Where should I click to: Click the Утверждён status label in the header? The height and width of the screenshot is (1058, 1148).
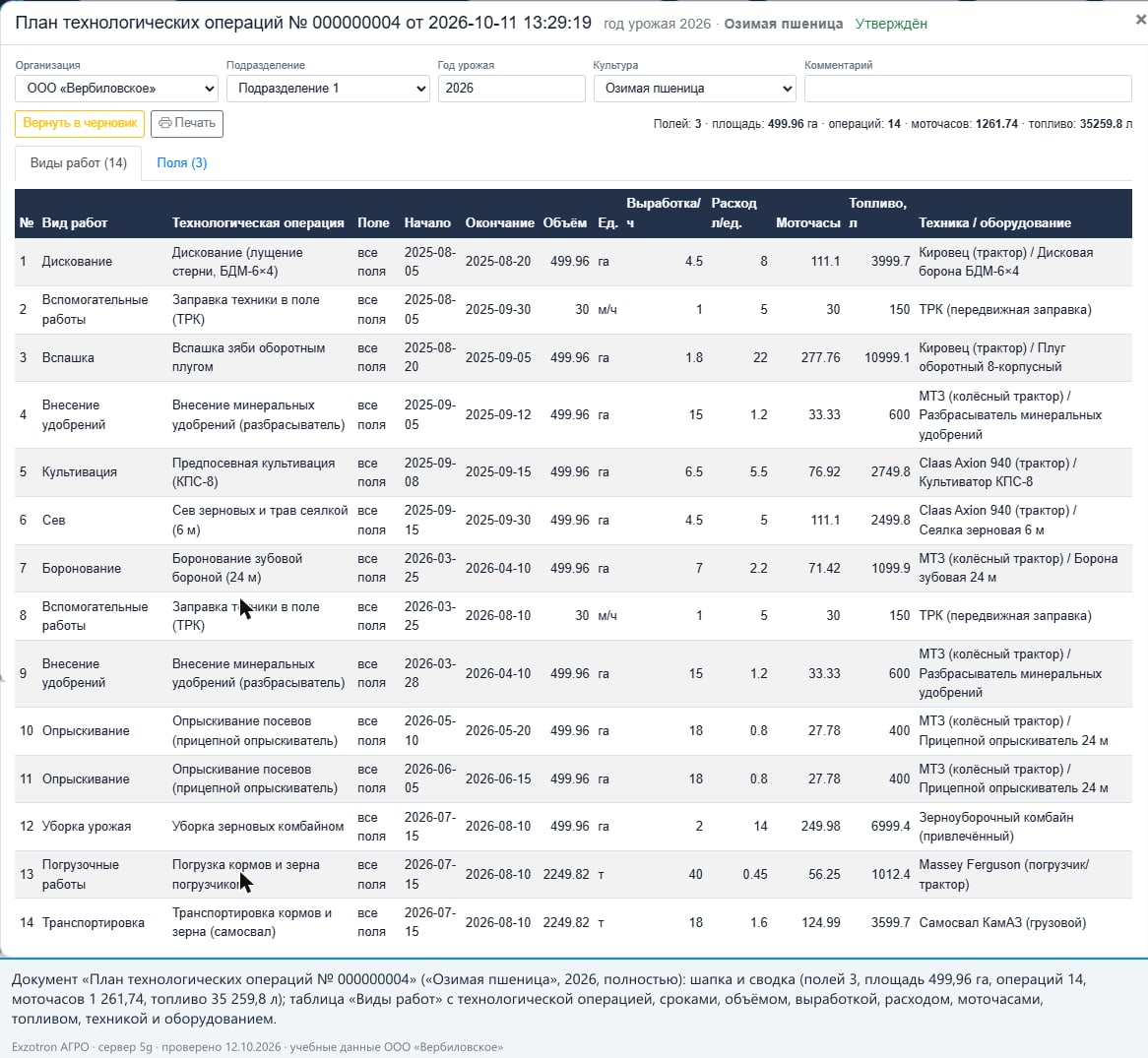pyautogui.click(x=891, y=24)
